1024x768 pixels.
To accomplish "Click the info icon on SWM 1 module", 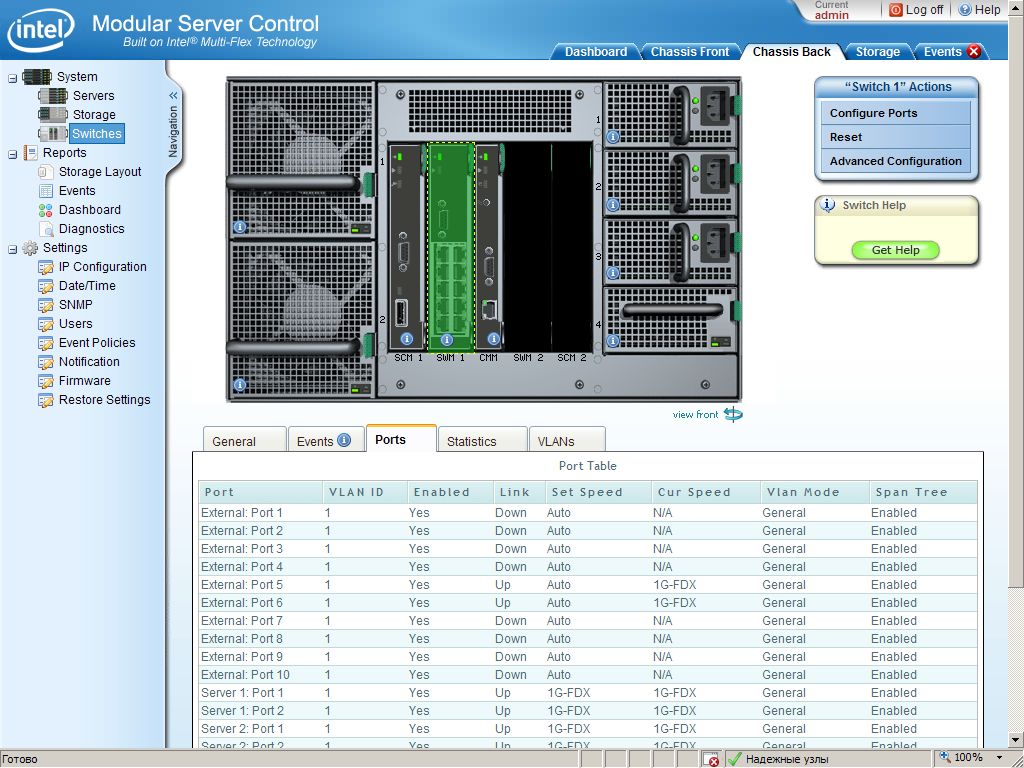I will [449, 339].
